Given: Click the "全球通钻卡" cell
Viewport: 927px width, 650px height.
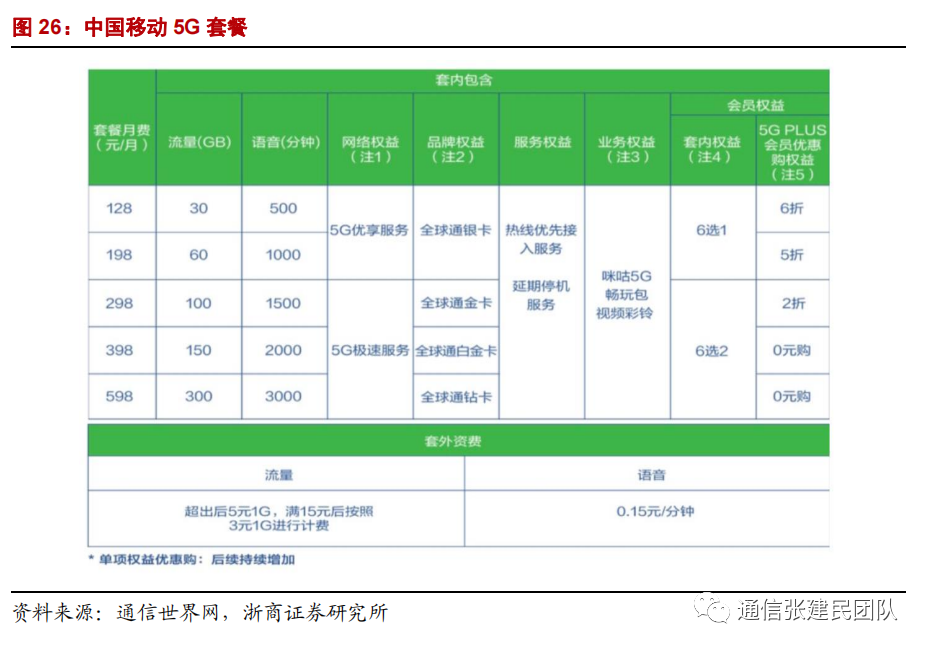Looking at the screenshot, I should [456, 397].
